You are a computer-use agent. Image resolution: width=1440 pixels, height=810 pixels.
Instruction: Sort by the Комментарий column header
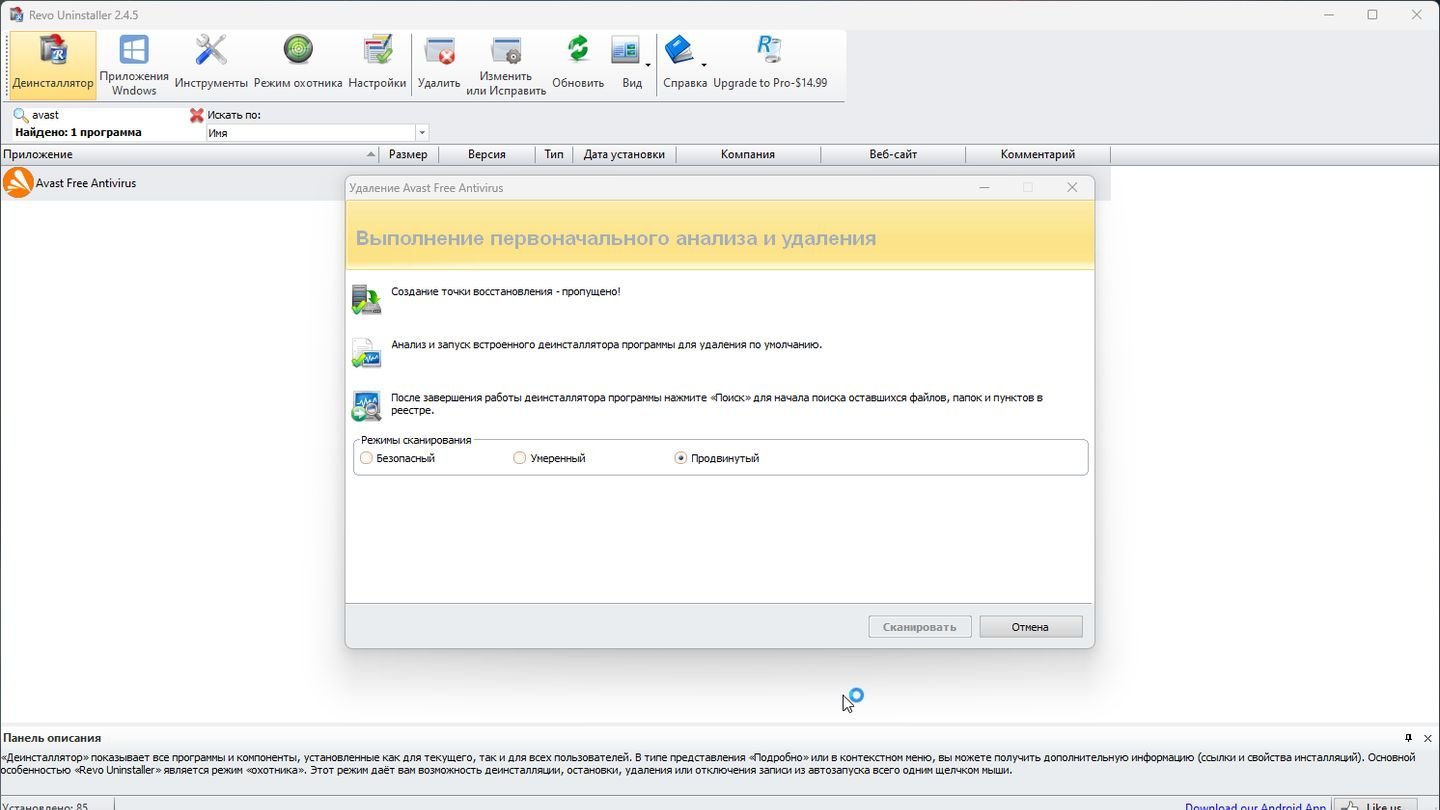[x=1038, y=154]
